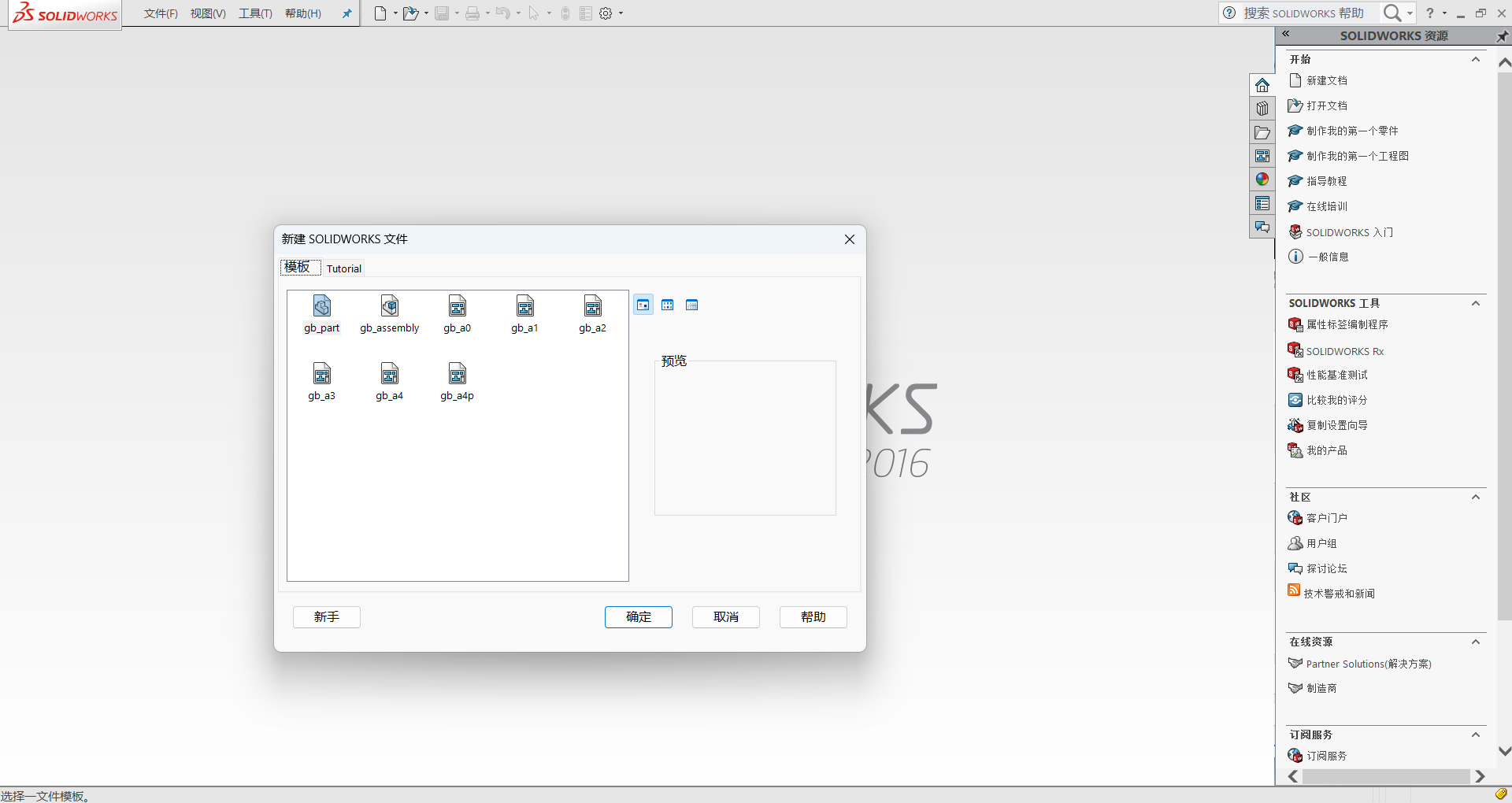The width and height of the screenshot is (1512, 803).
Task: Open the 帮助(H) menu
Action: [x=303, y=13]
